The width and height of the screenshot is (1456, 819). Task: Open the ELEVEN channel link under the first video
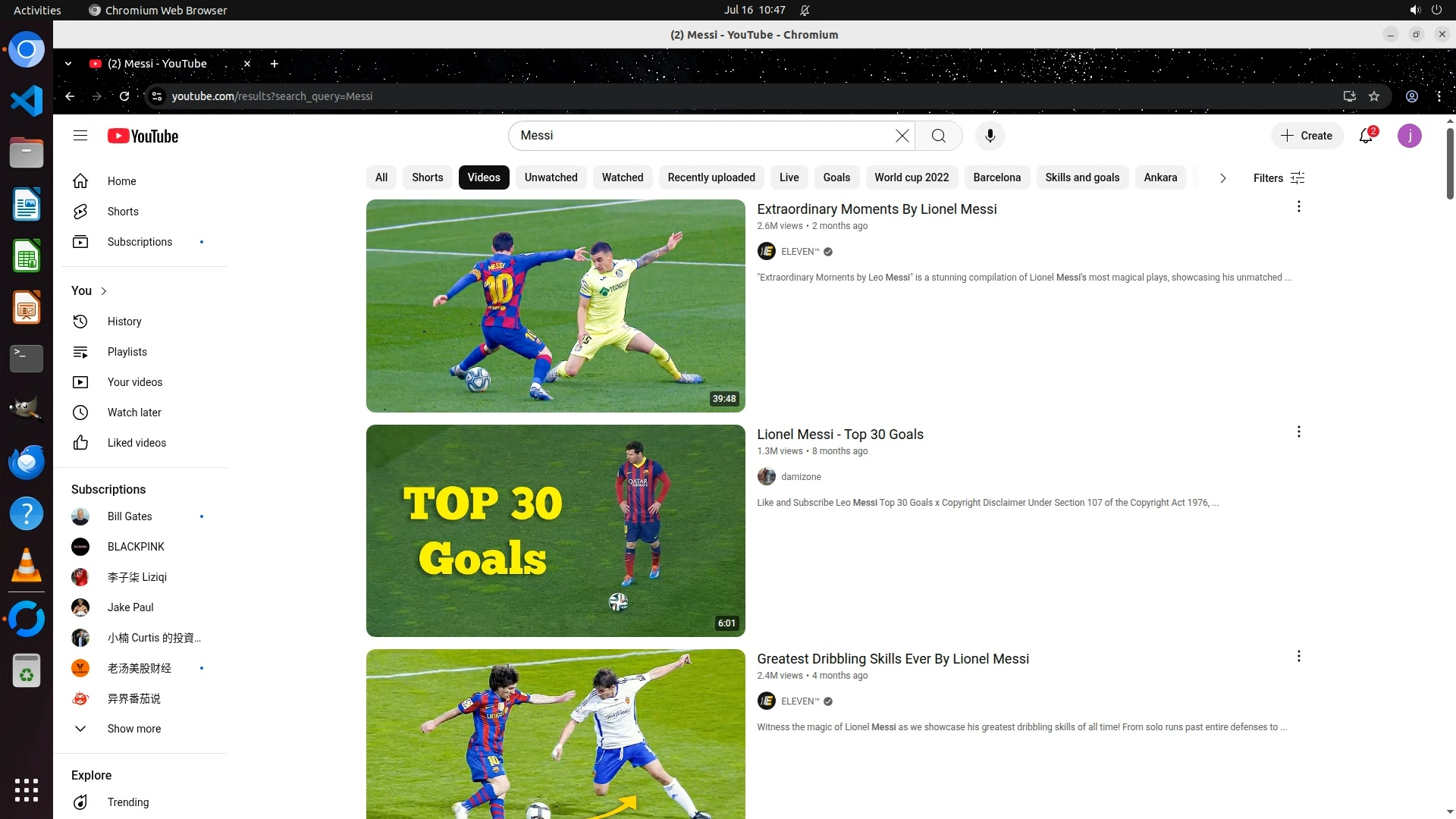[800, 252]
